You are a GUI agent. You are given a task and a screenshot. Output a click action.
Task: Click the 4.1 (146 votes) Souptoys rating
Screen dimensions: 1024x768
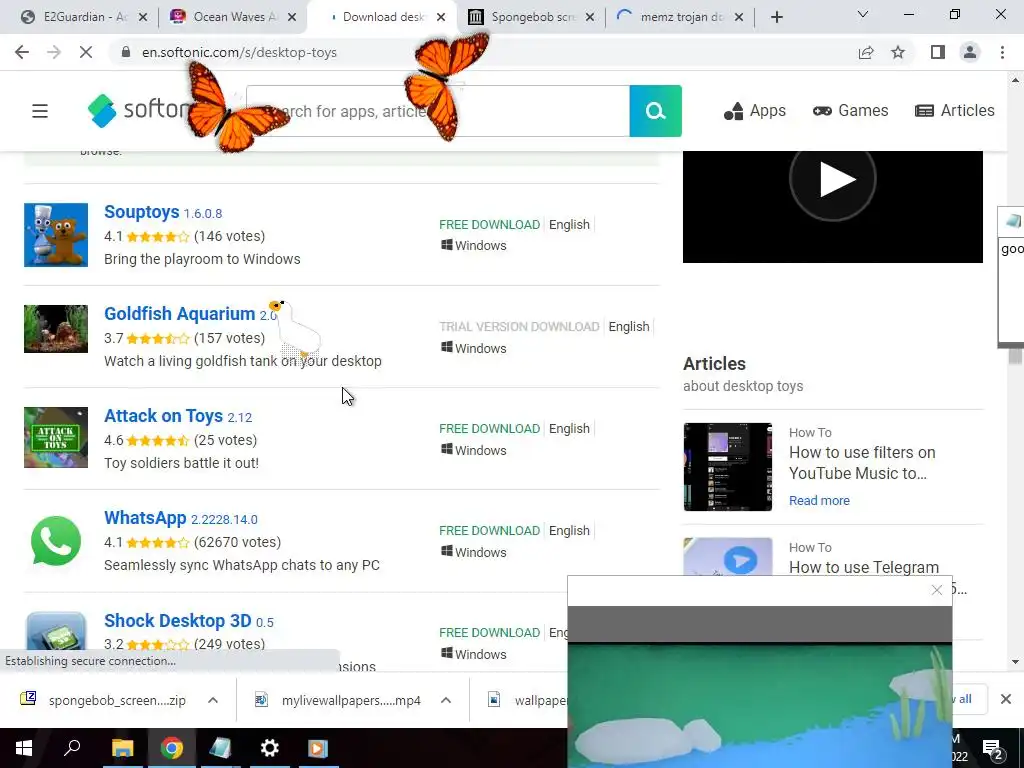click(185, 236)
